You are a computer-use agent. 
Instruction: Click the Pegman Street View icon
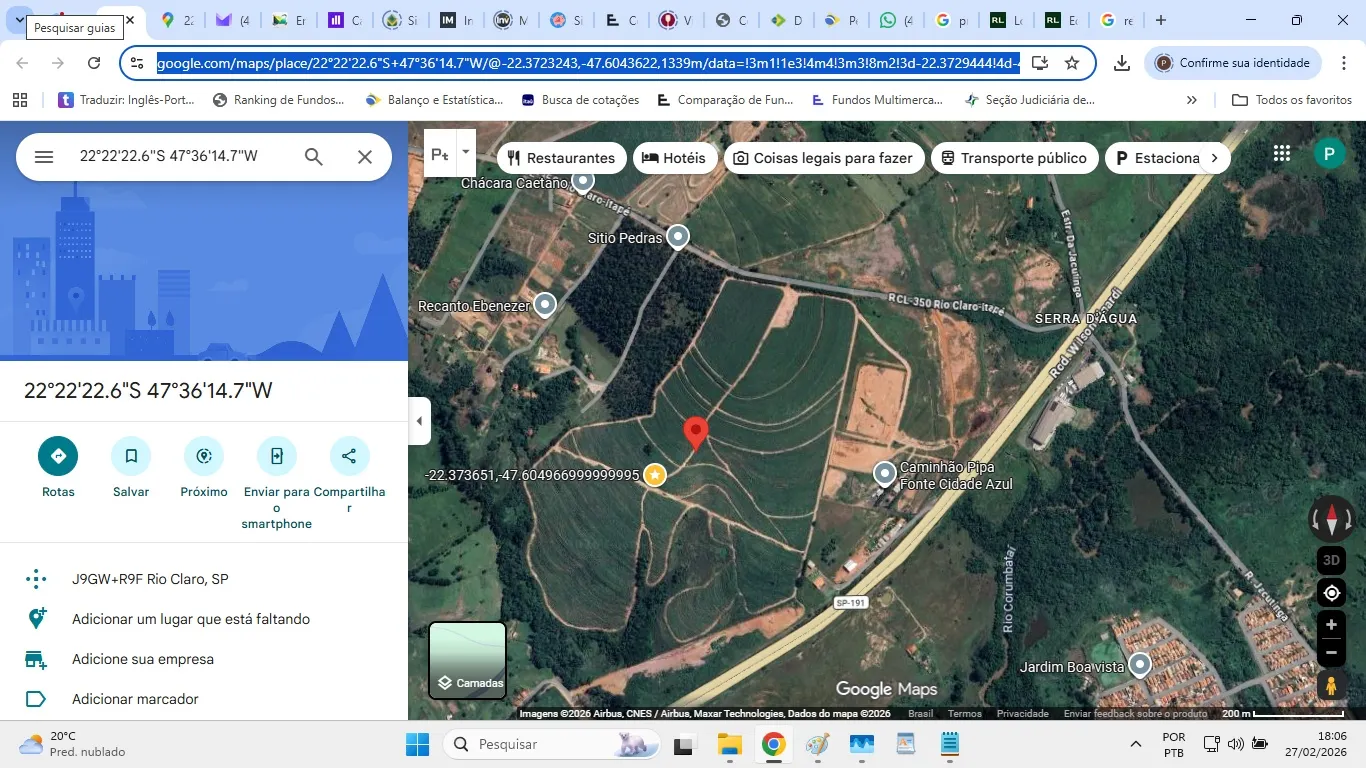(x=1331, y=686)
